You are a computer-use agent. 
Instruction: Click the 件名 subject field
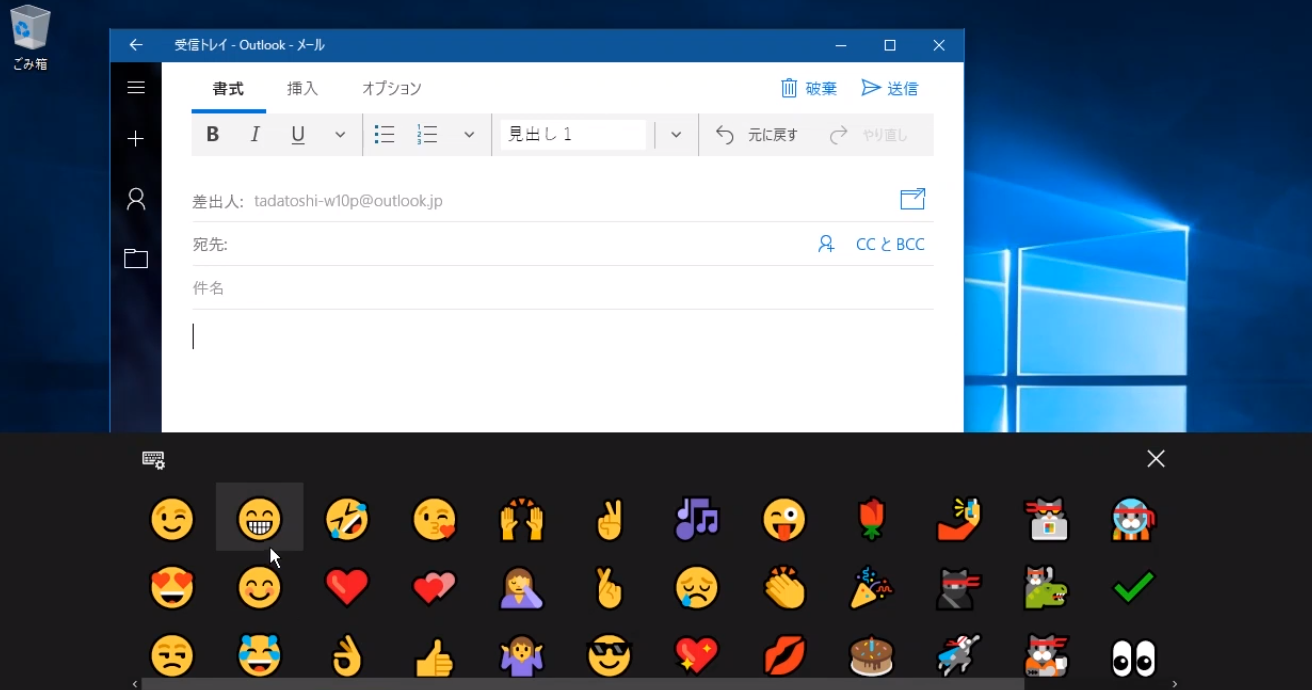tap(562, 288)
